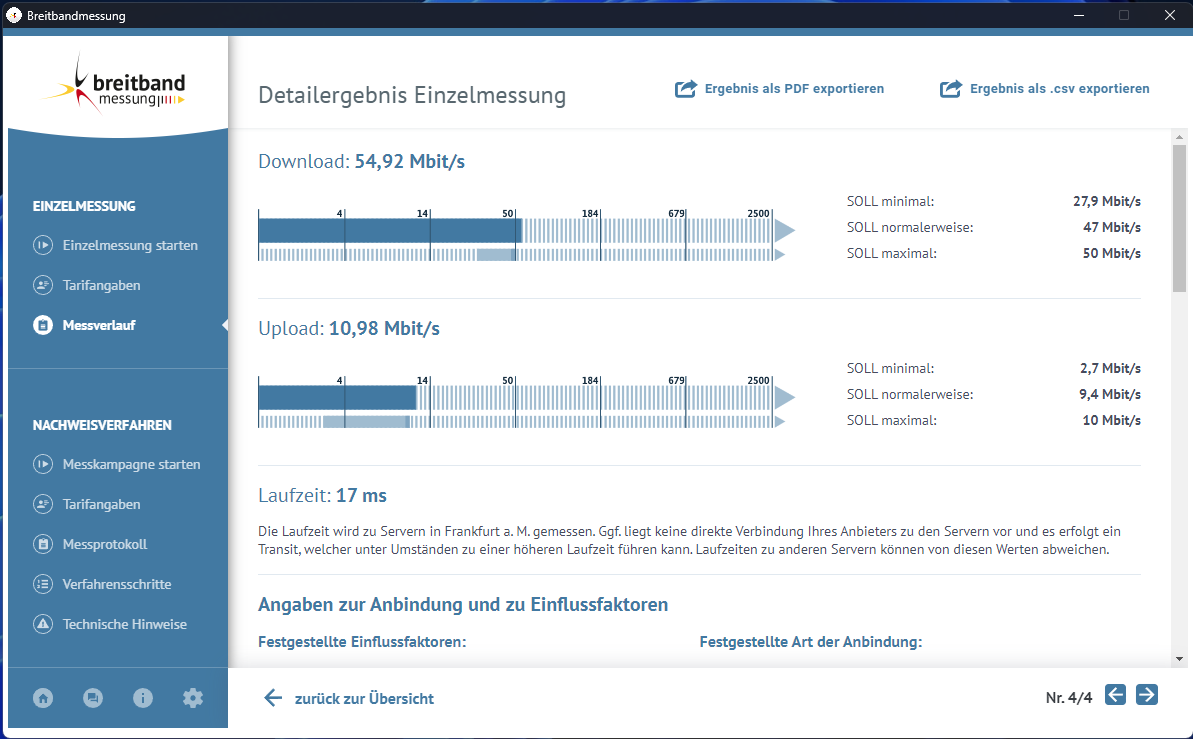Close the Breitbandmessung window
Screen dimensions: 1193x739
1170,15
